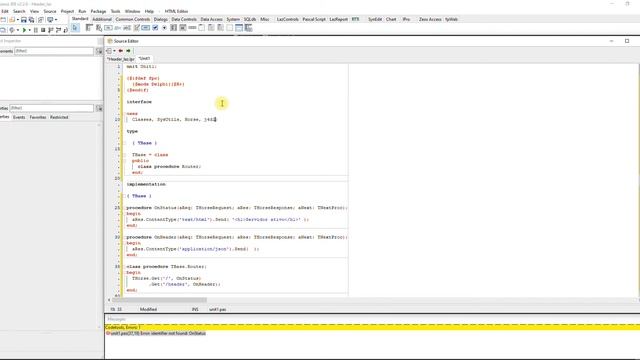
Task: Jump forward in Source Editor history
Action: point(128,51)
